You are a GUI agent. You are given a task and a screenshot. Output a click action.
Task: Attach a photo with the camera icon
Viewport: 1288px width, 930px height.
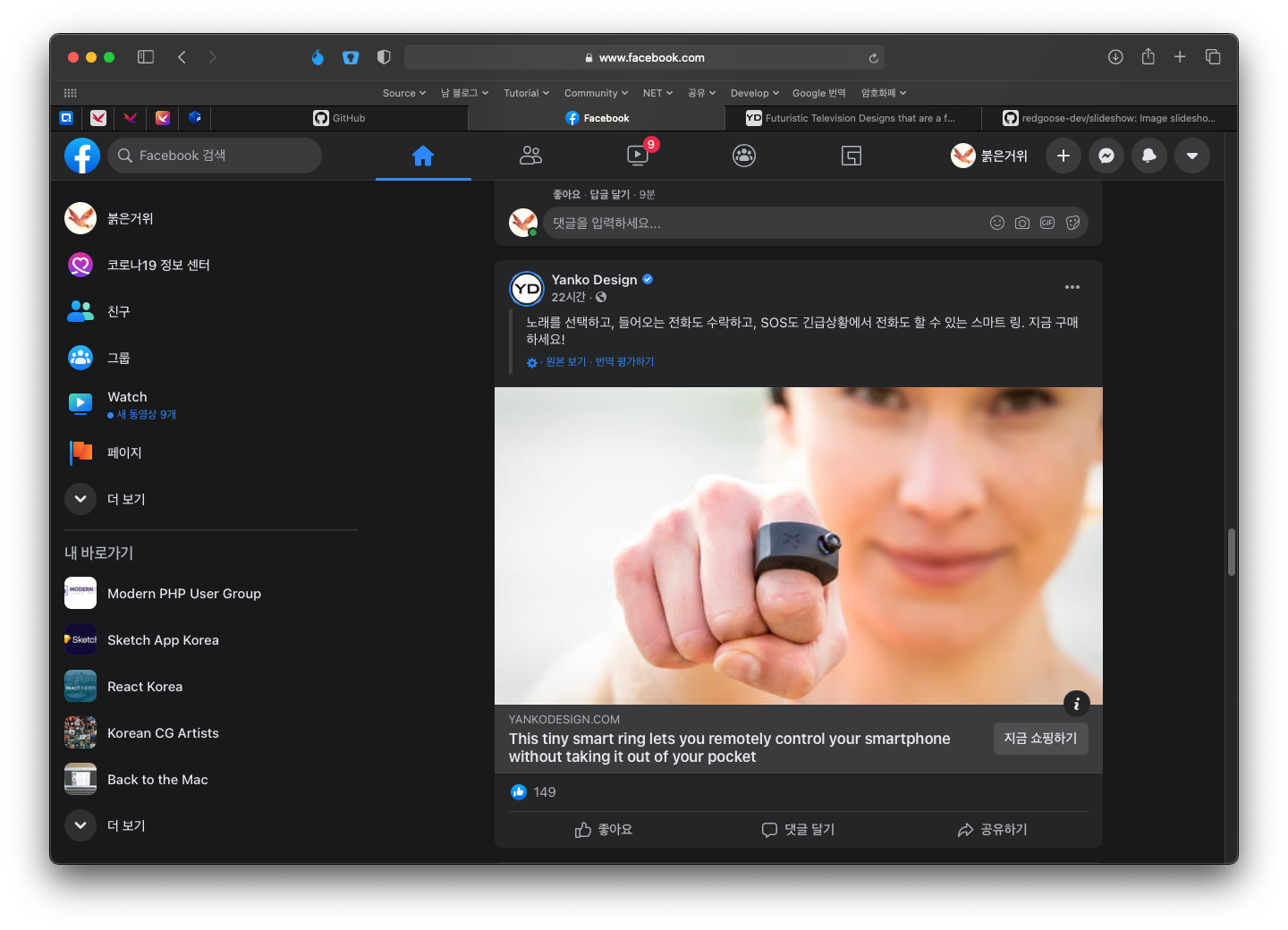(1022, 223)
